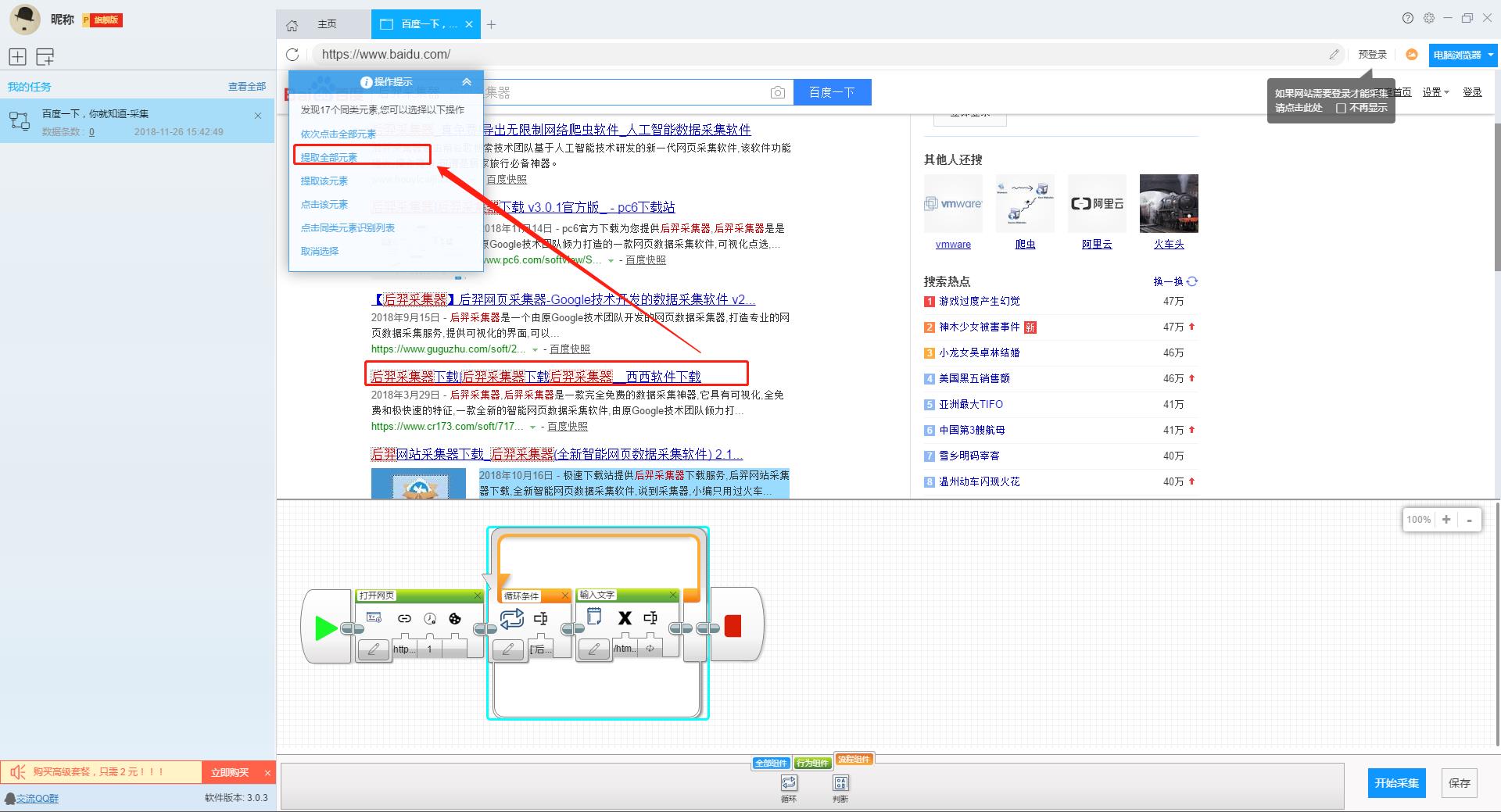Click the red stop block in the workflow
Screen dimensions: 1501x812
pyautogui.click(x=733, y=626)
